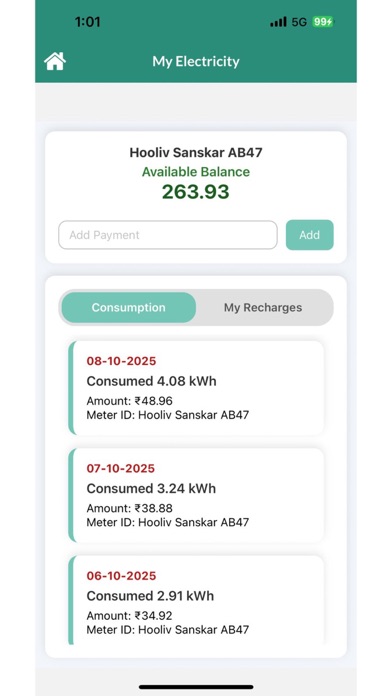
Task: Switch to the My Recharges tab
Action: 263,308
